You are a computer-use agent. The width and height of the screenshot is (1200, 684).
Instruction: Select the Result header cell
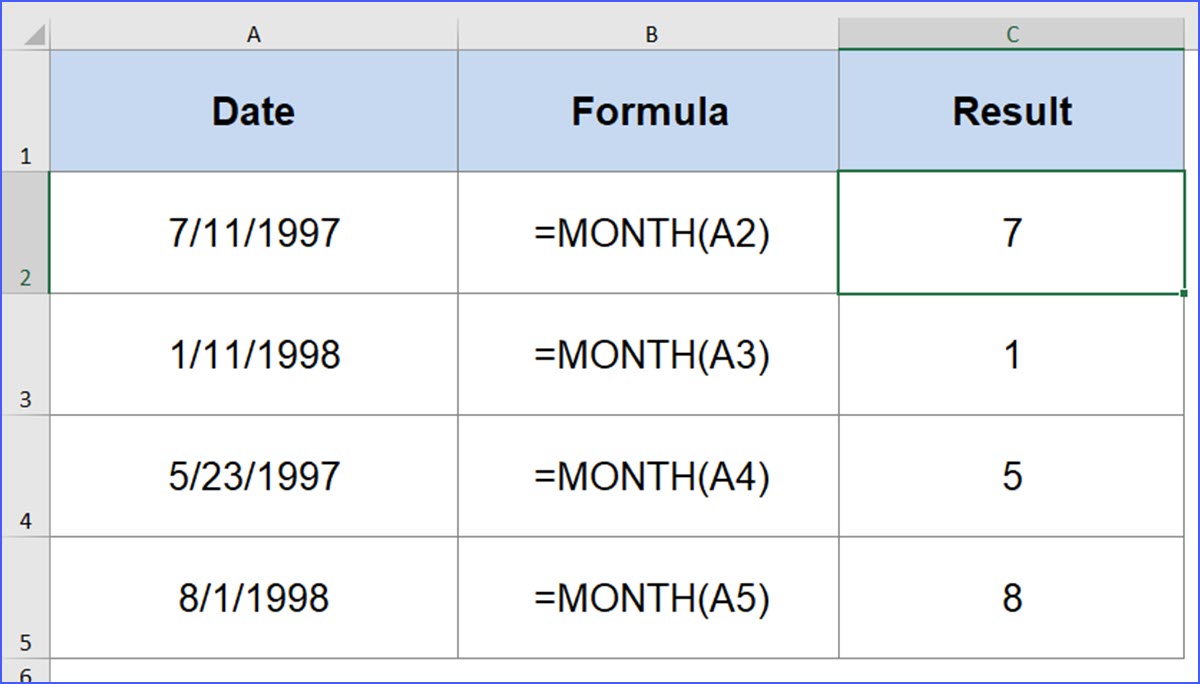point(1012,110)
